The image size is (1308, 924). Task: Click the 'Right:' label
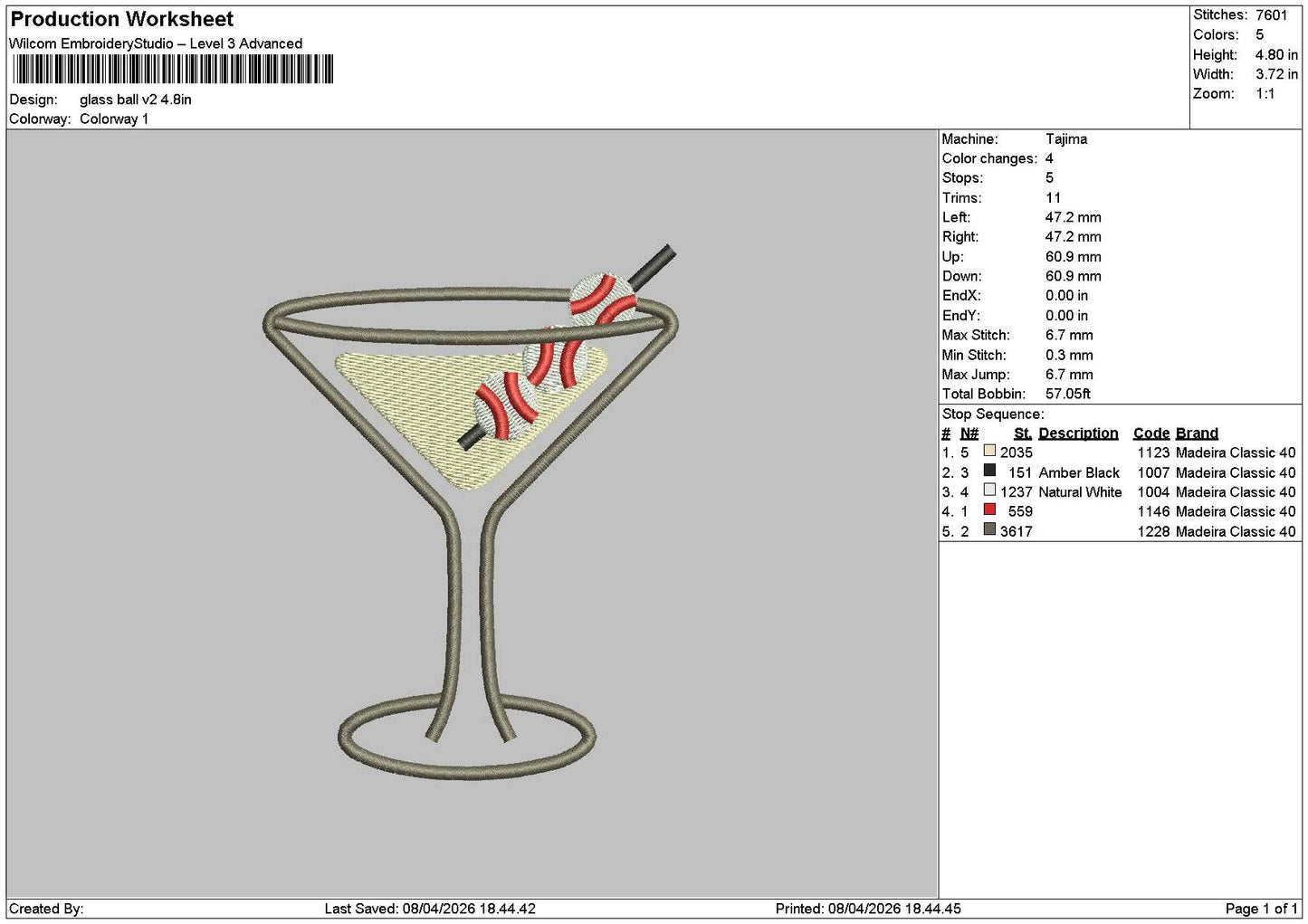click(960, 237)
